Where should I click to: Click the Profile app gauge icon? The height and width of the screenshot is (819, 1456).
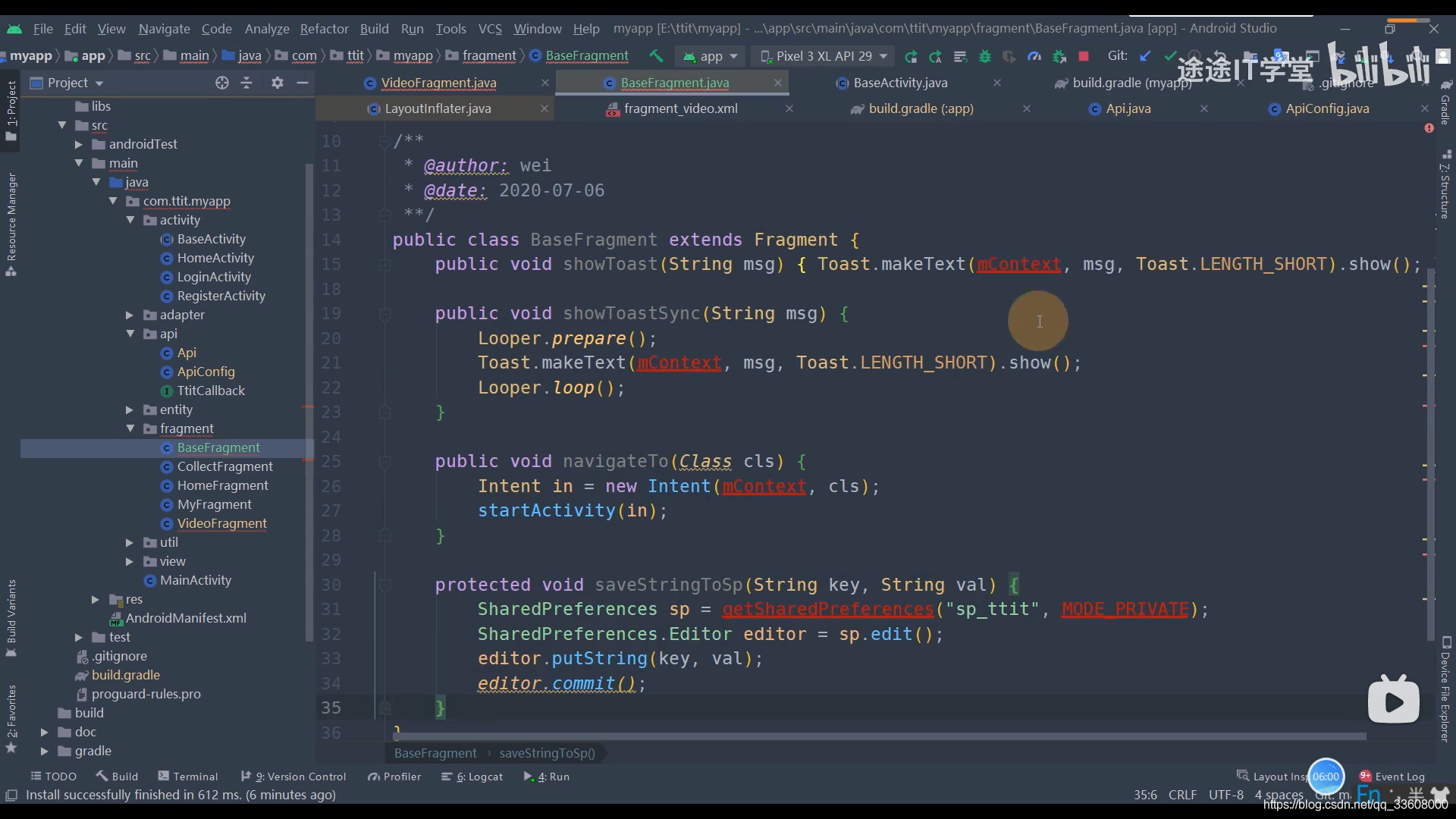click(1034, 56)
